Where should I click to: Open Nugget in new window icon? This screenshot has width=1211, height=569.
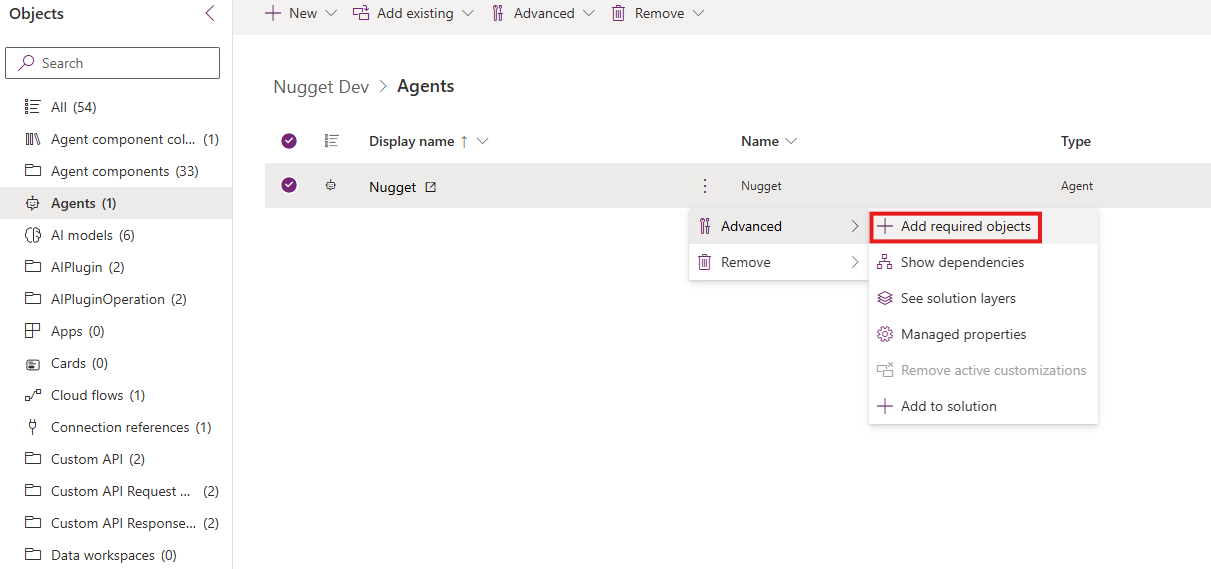coord(431,187)
